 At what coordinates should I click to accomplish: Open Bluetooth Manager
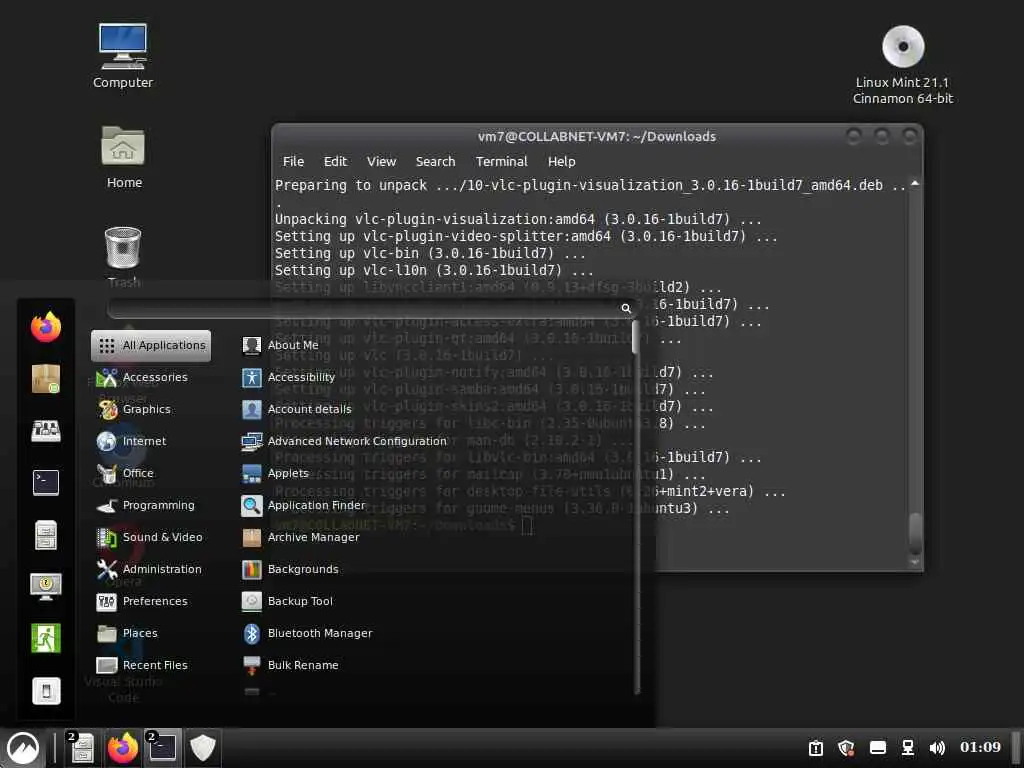307,633
